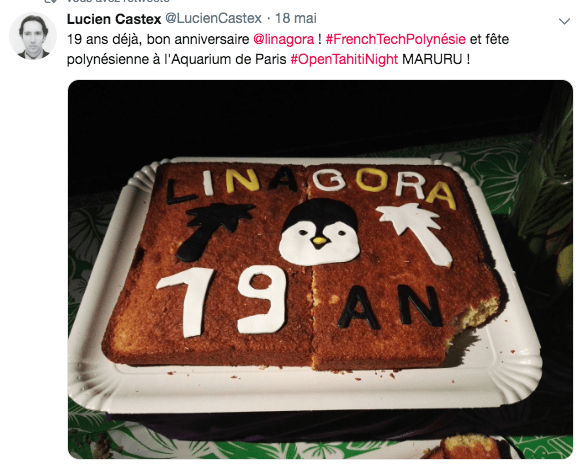Viewport: 582px width, 466px height.
Task: Click the retweeted notice text at top
Action: [118, 1]
